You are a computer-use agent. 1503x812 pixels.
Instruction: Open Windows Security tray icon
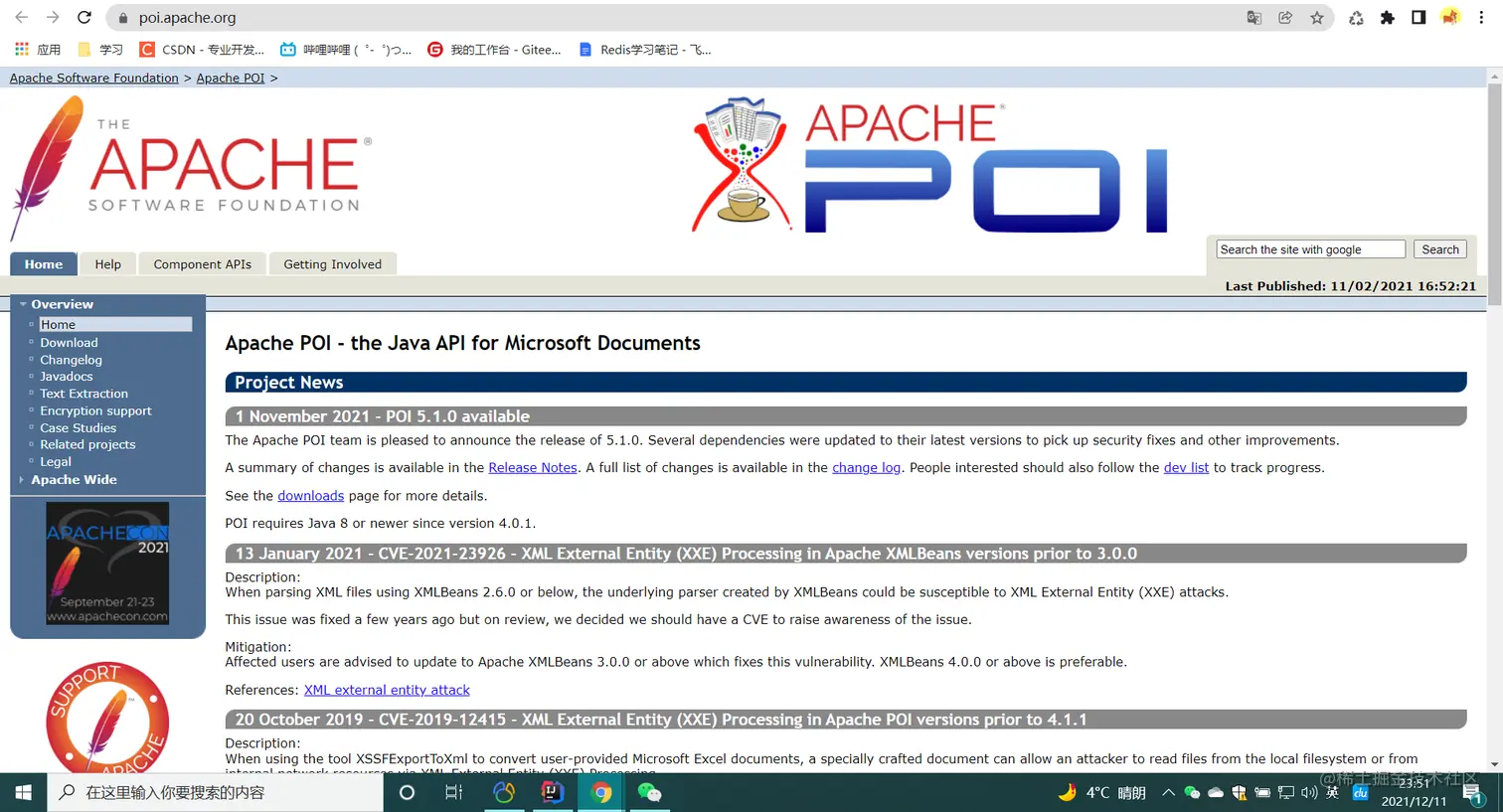(x=1239, y=792)
